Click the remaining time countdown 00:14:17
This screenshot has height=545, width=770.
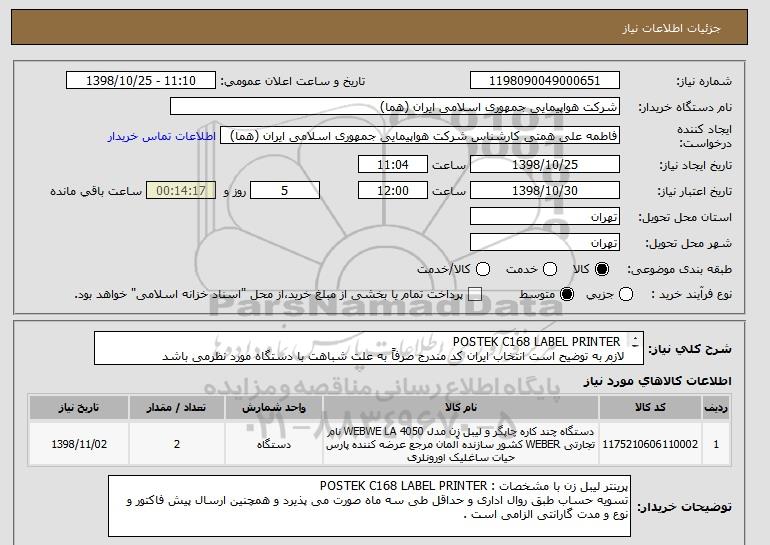coord(181,191)
